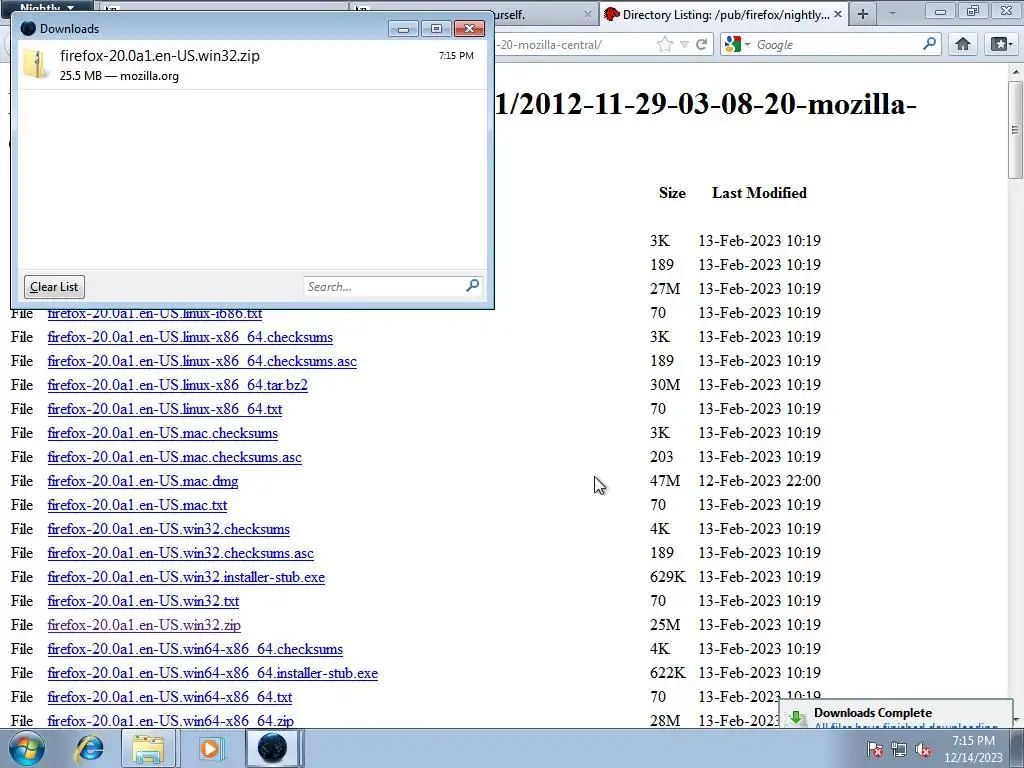Download firefox-20.0a1.en-US.win32.installer-stub.exe

pos(186,577)
